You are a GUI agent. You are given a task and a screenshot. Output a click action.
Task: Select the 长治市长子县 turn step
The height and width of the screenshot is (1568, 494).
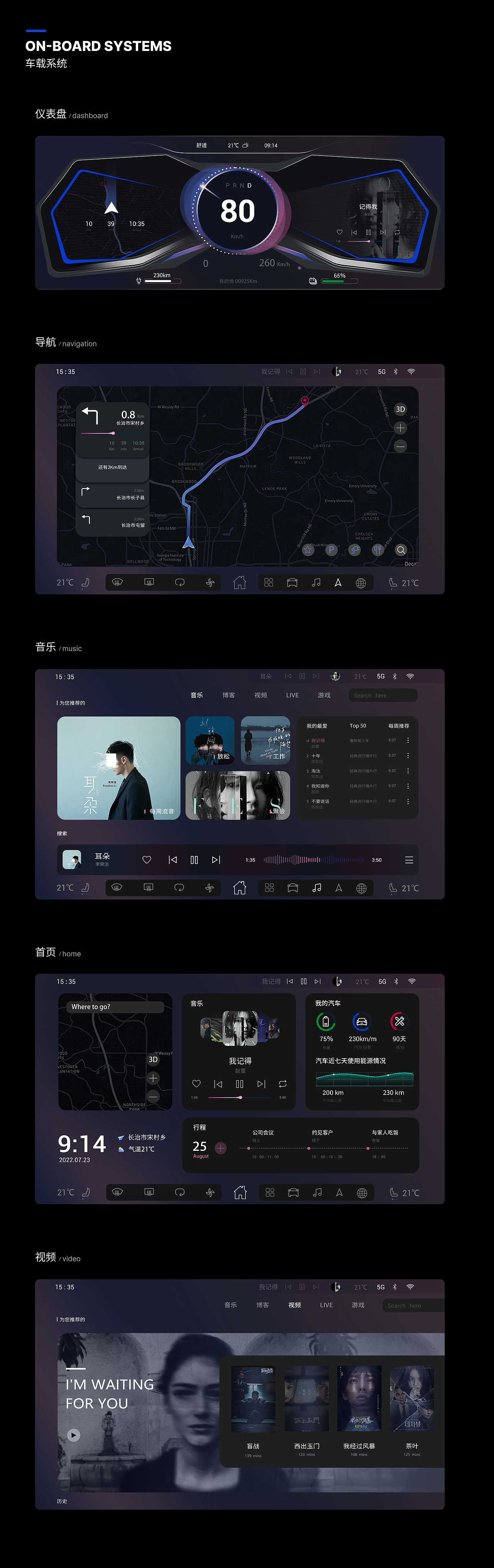point(113,494)
